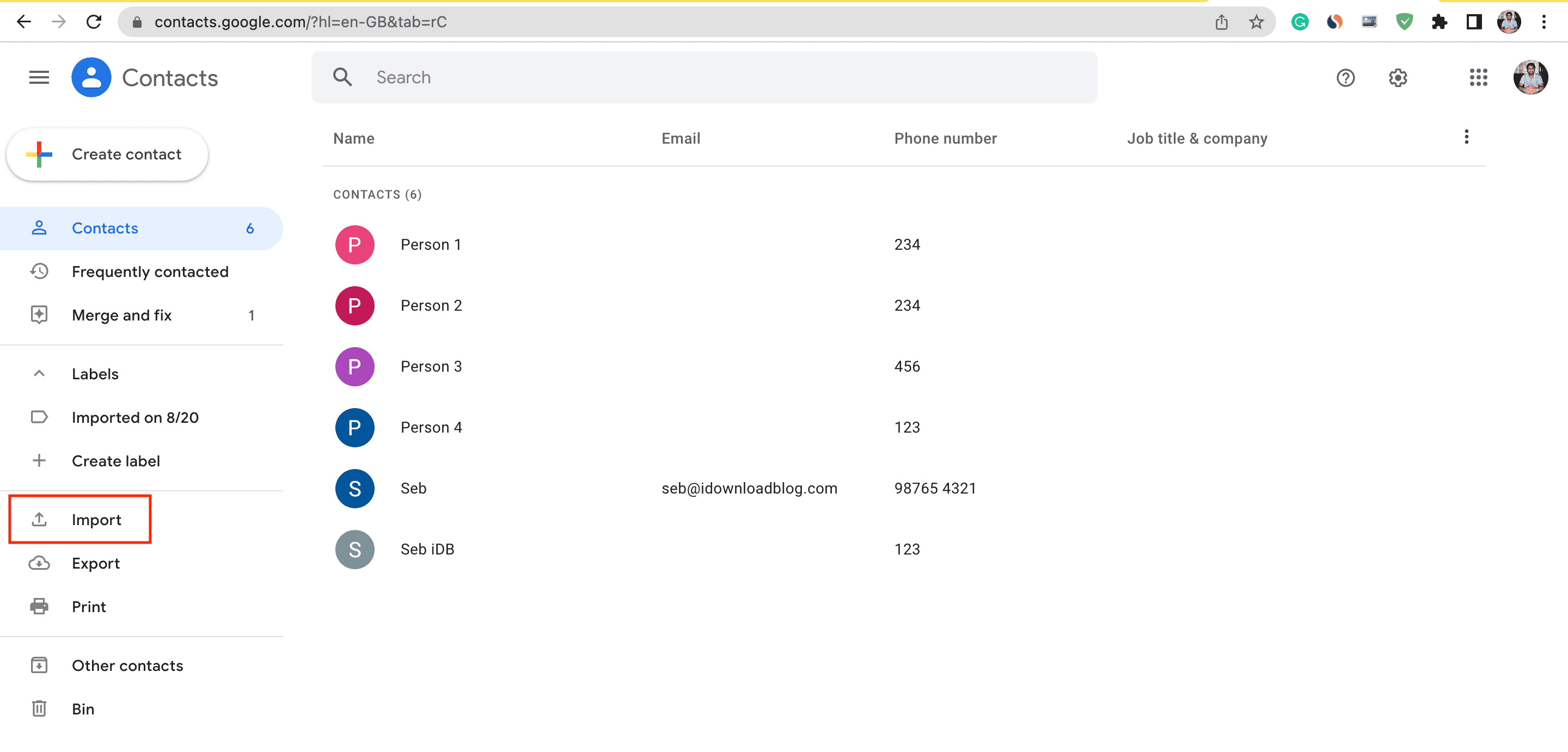The image size is (1568, 752).
Task: Open Merge and fix
Action: (141, 315)
